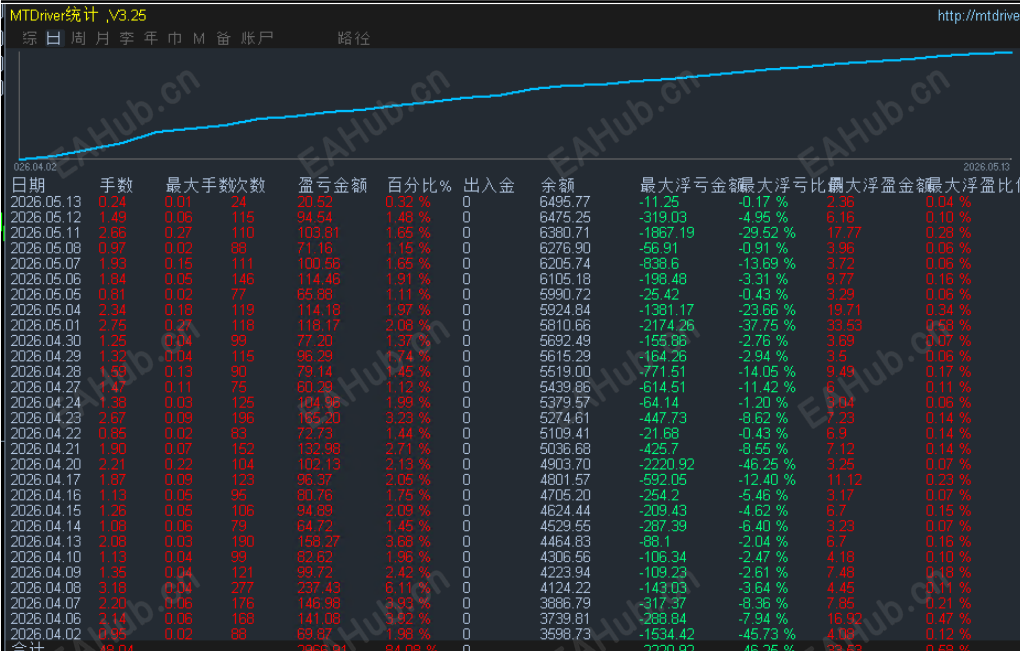The width and height of the screenshot is (1020, 651).
Task: Switch to the 账户 account tab
Action: coord(257,38)
